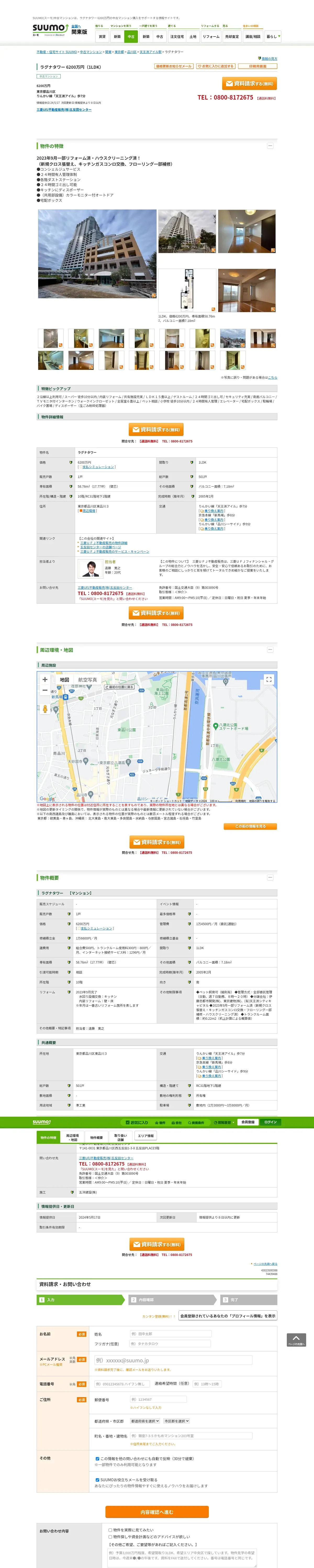Click the Google logo on the map
Viewport: 314px width, 1568px height.
[x=46, y=798]
